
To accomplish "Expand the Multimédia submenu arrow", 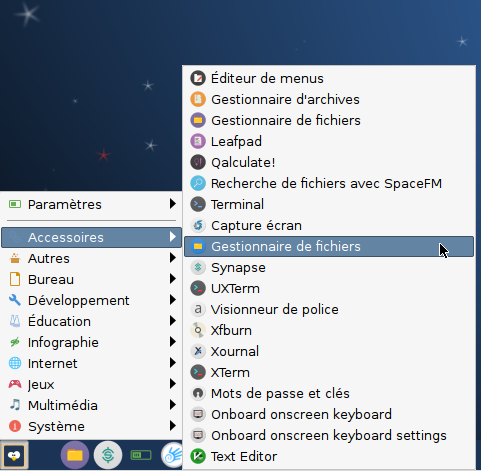I will (x=172, y=405).
